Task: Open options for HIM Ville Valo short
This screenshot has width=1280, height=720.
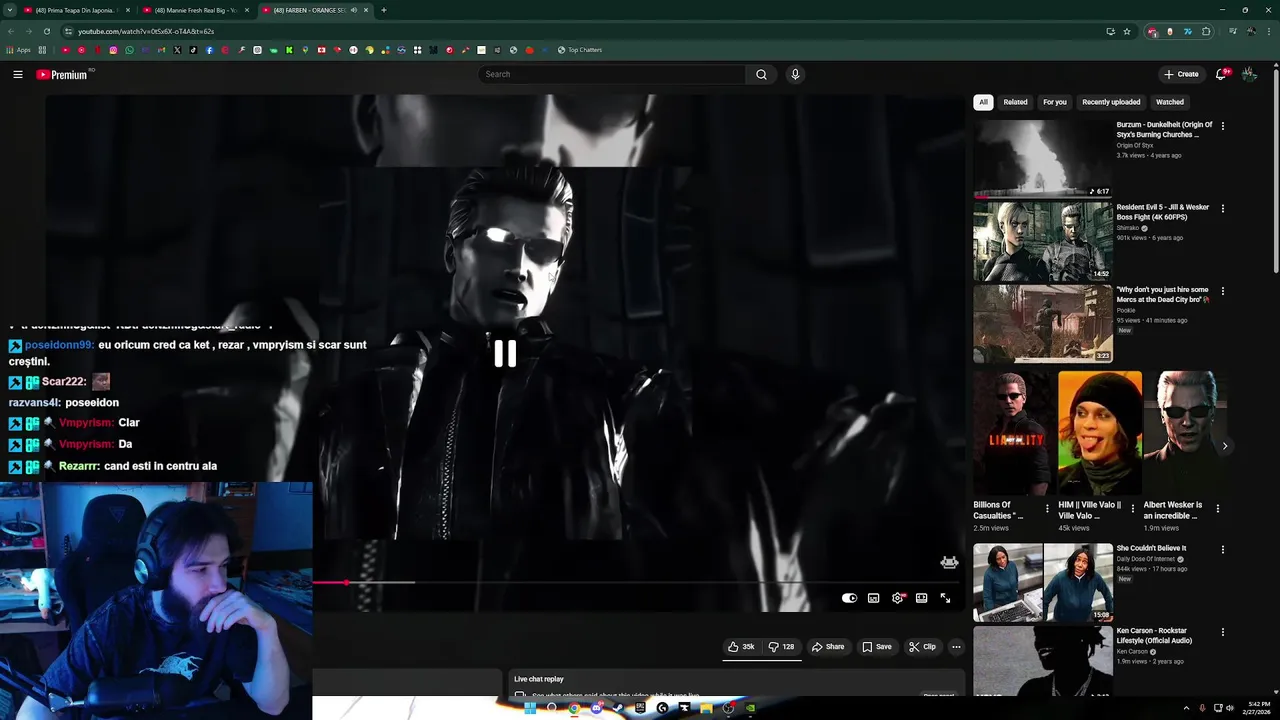Action: [x=1132, y=509]
